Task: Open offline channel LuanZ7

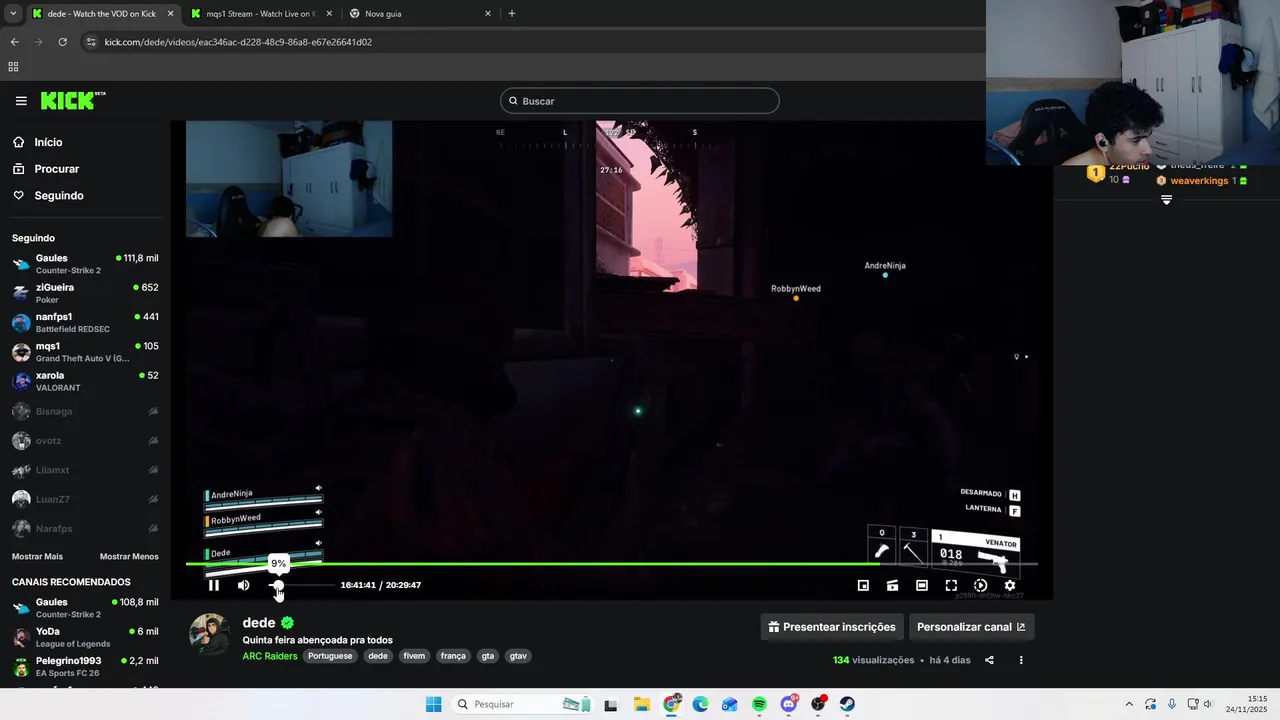Action: 85,499
